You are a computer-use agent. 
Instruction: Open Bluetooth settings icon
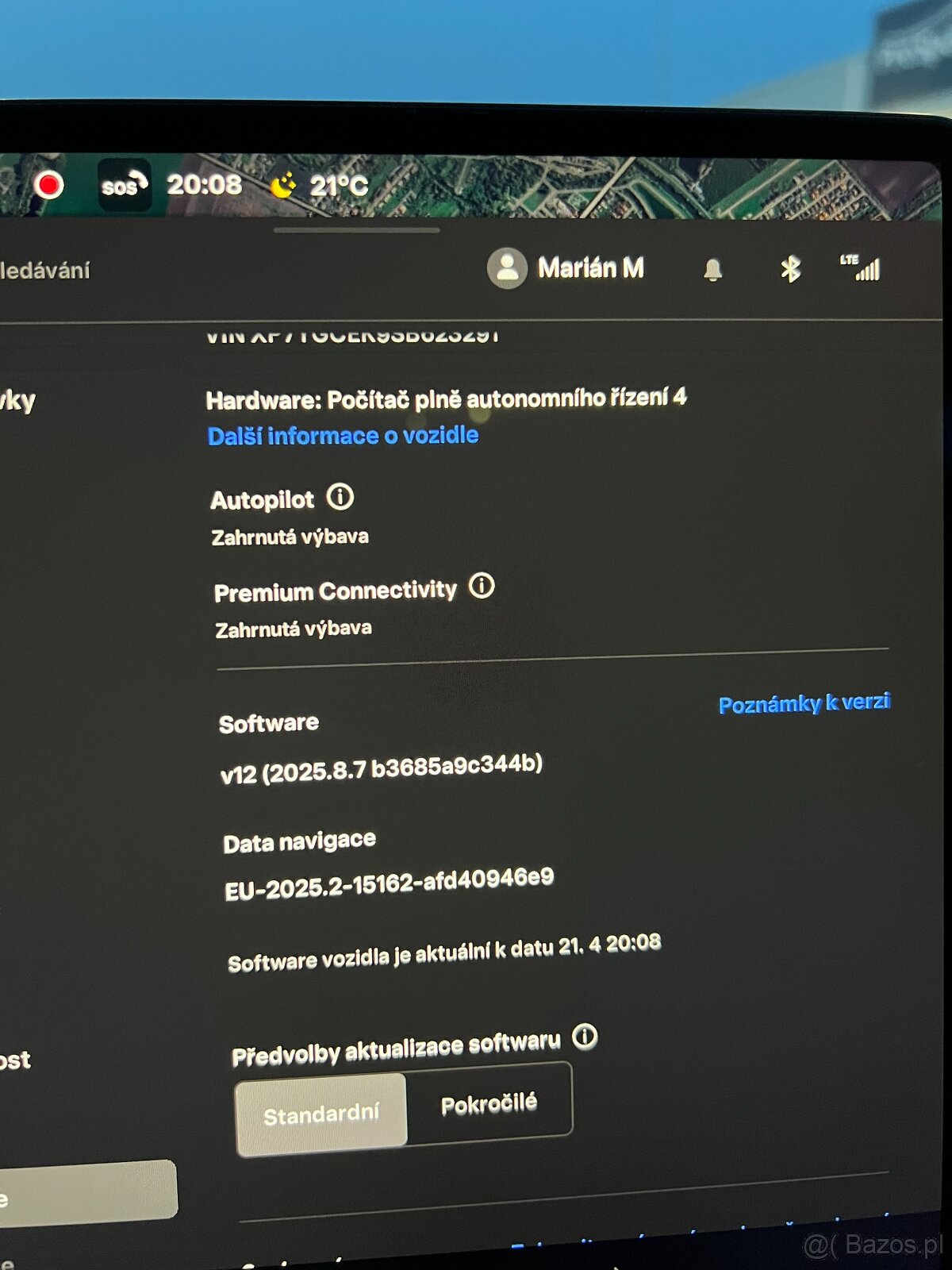pos(790,270)
